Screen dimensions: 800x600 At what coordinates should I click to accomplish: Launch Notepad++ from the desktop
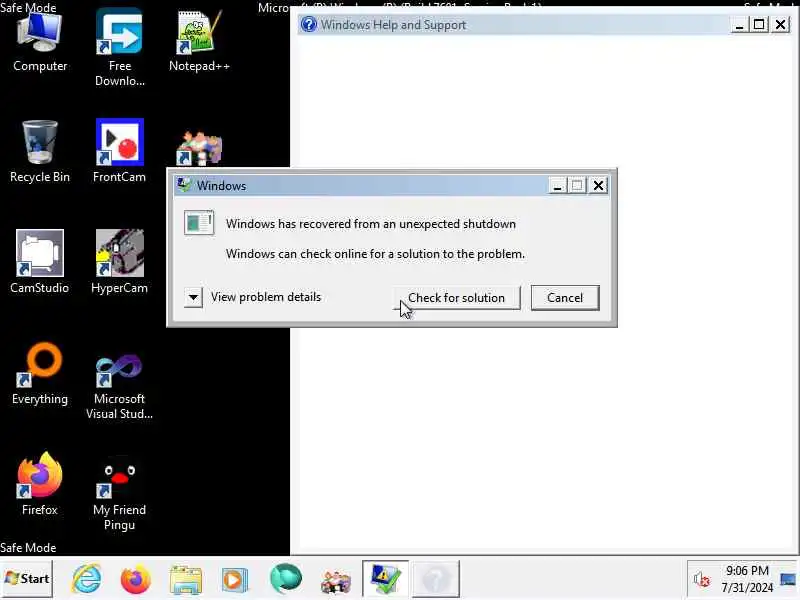[x=199, y=42]
